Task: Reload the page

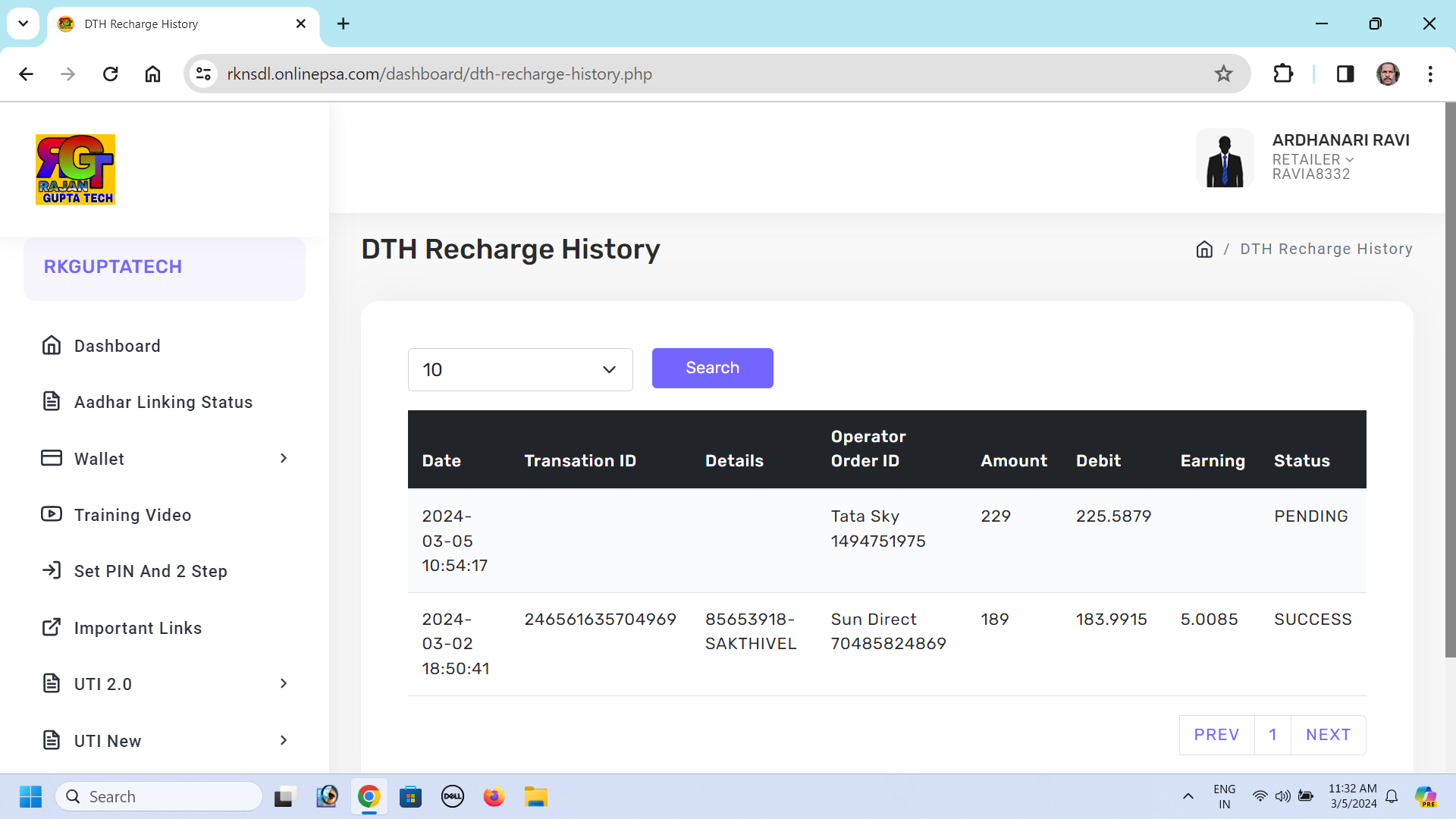Action: click(x=111, y=74)
